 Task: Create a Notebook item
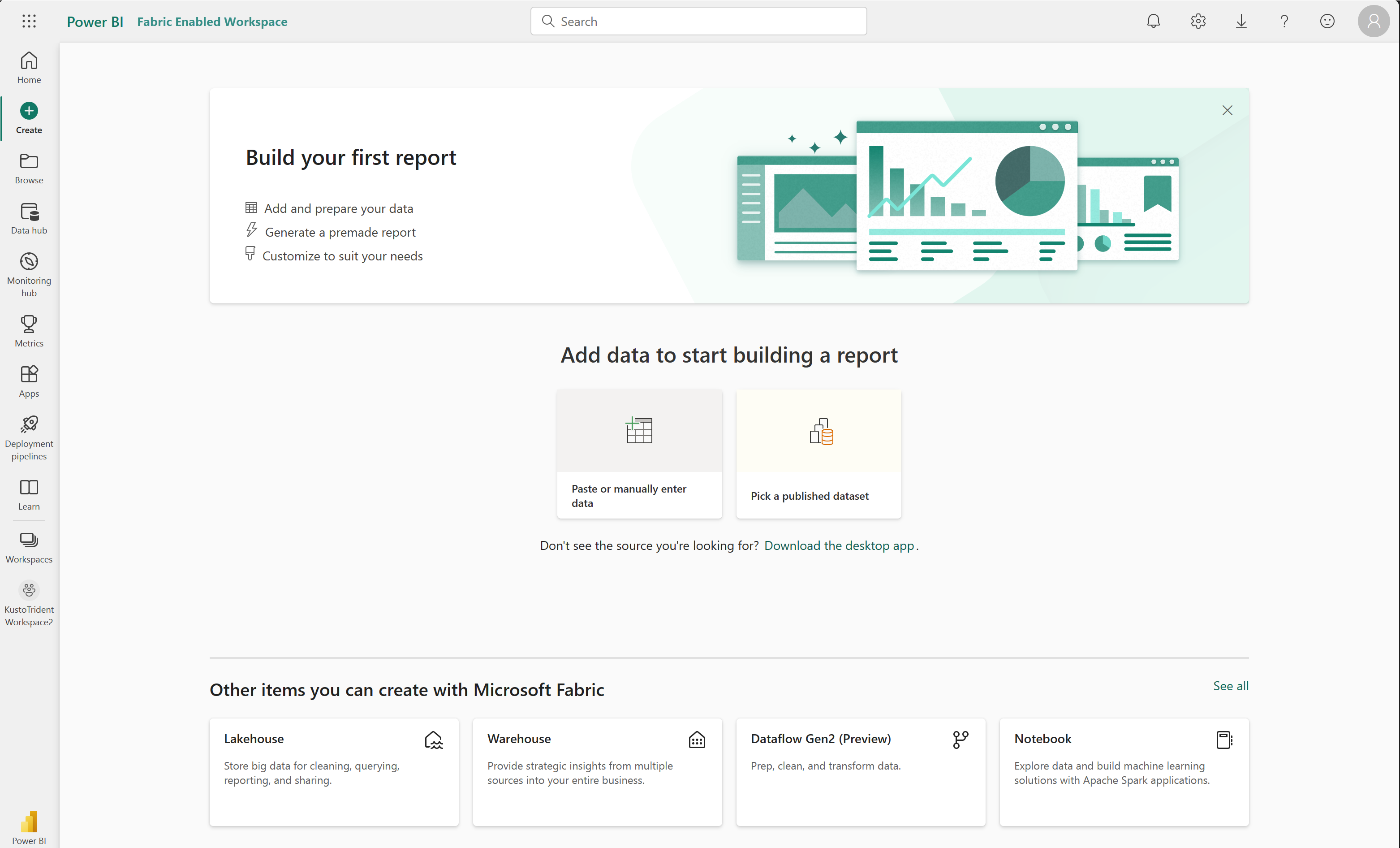[1124, 772]
